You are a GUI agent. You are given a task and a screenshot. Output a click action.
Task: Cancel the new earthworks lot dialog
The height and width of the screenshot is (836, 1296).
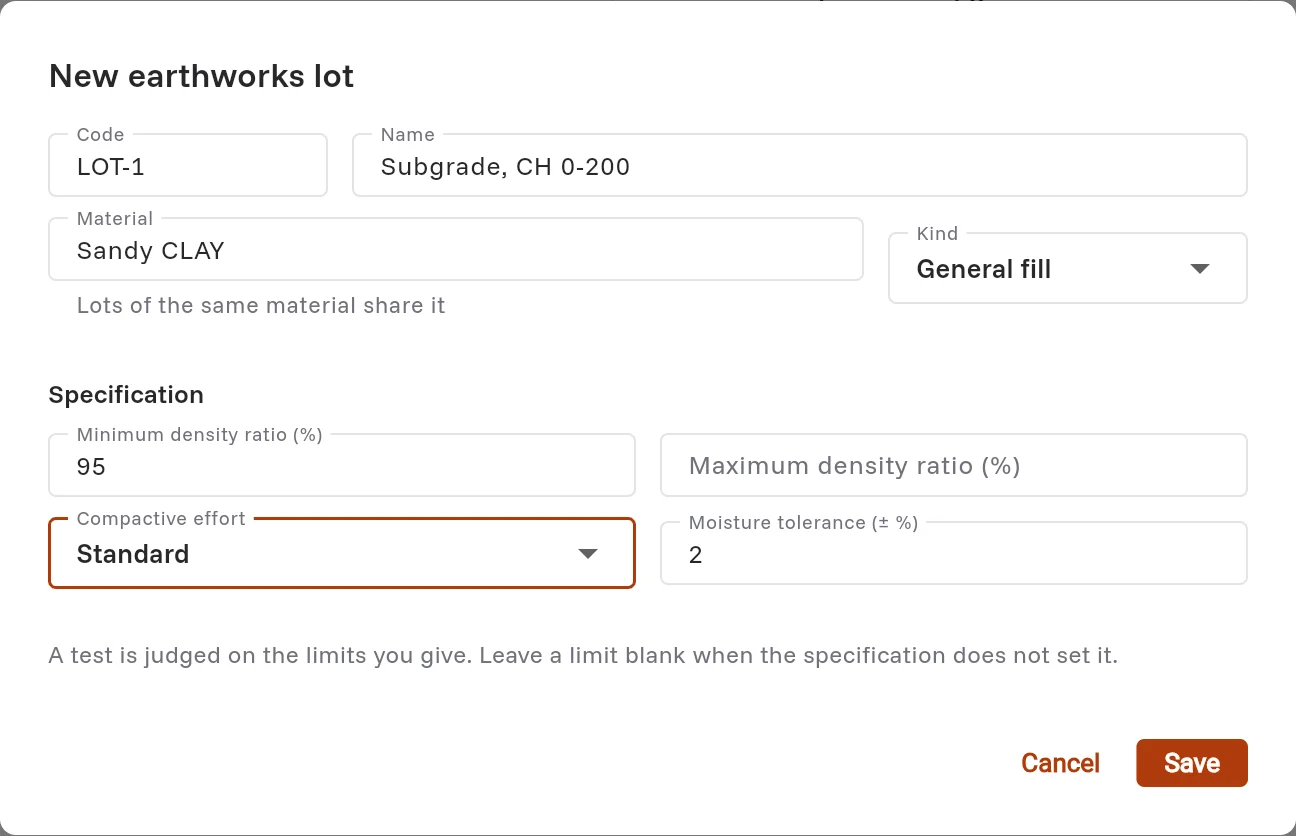pos(1060,763)
